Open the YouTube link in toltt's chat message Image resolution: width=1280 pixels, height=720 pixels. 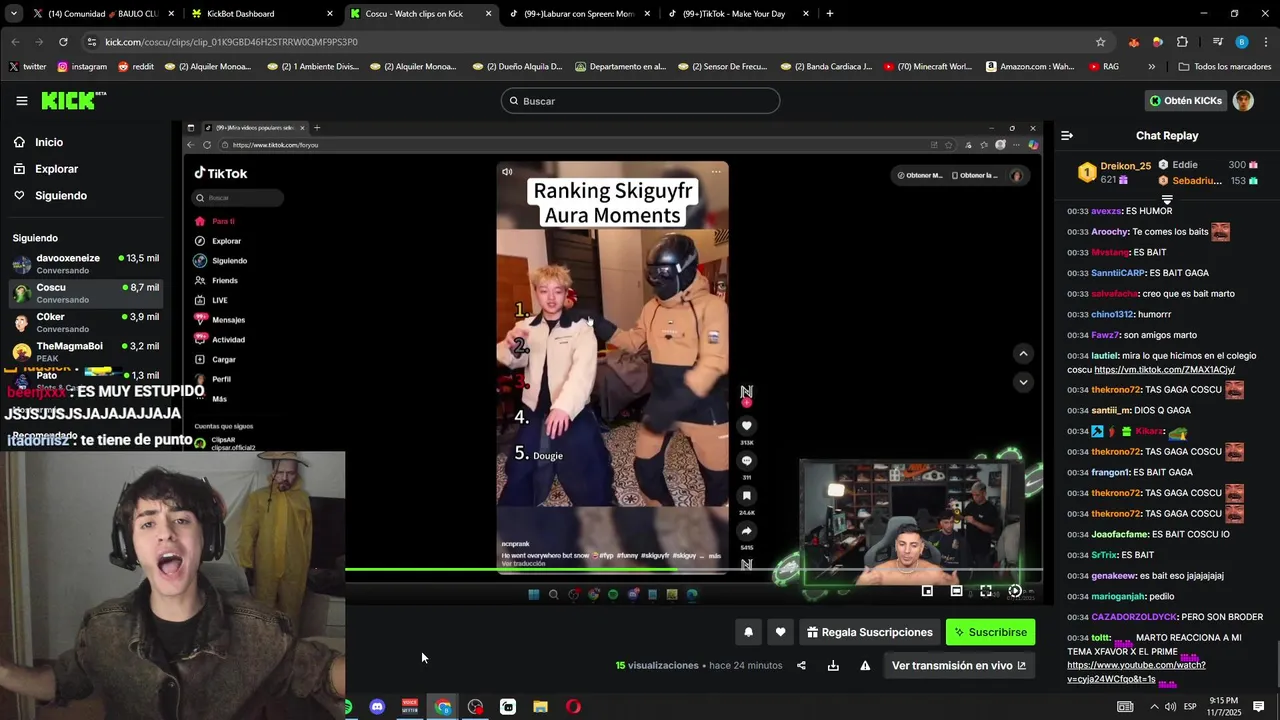click(1136, 672)
